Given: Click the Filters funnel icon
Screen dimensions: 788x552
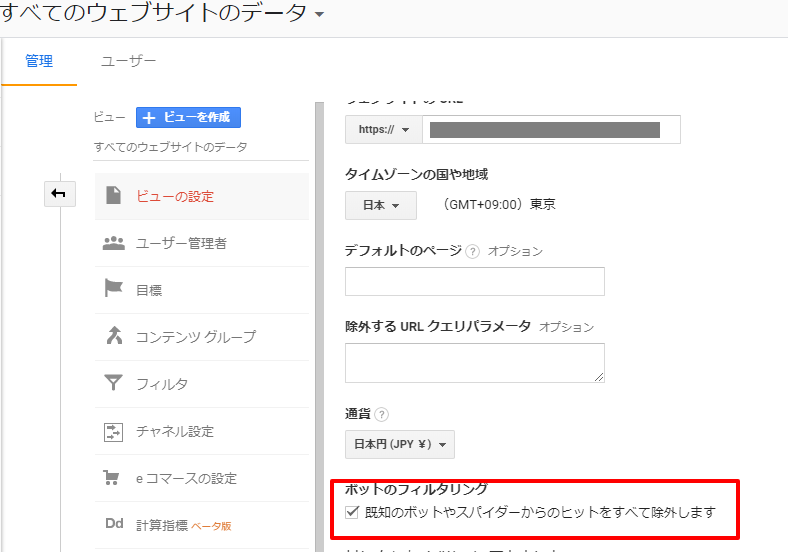Looking at the screenshot, I should (x=113, y=383).
